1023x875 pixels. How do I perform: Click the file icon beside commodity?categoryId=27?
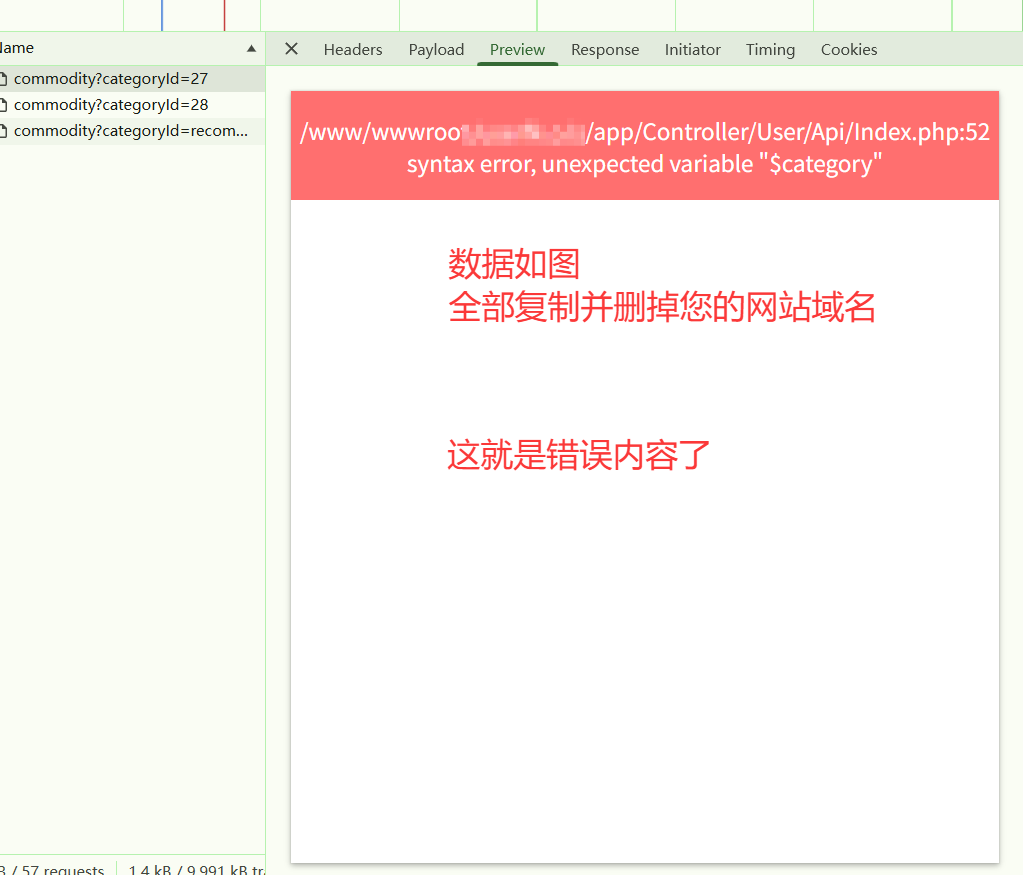(4, 79)
